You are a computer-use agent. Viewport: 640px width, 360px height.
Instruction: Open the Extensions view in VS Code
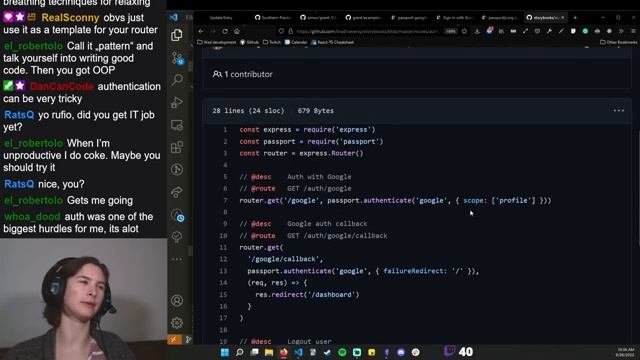tap(177, 147)
